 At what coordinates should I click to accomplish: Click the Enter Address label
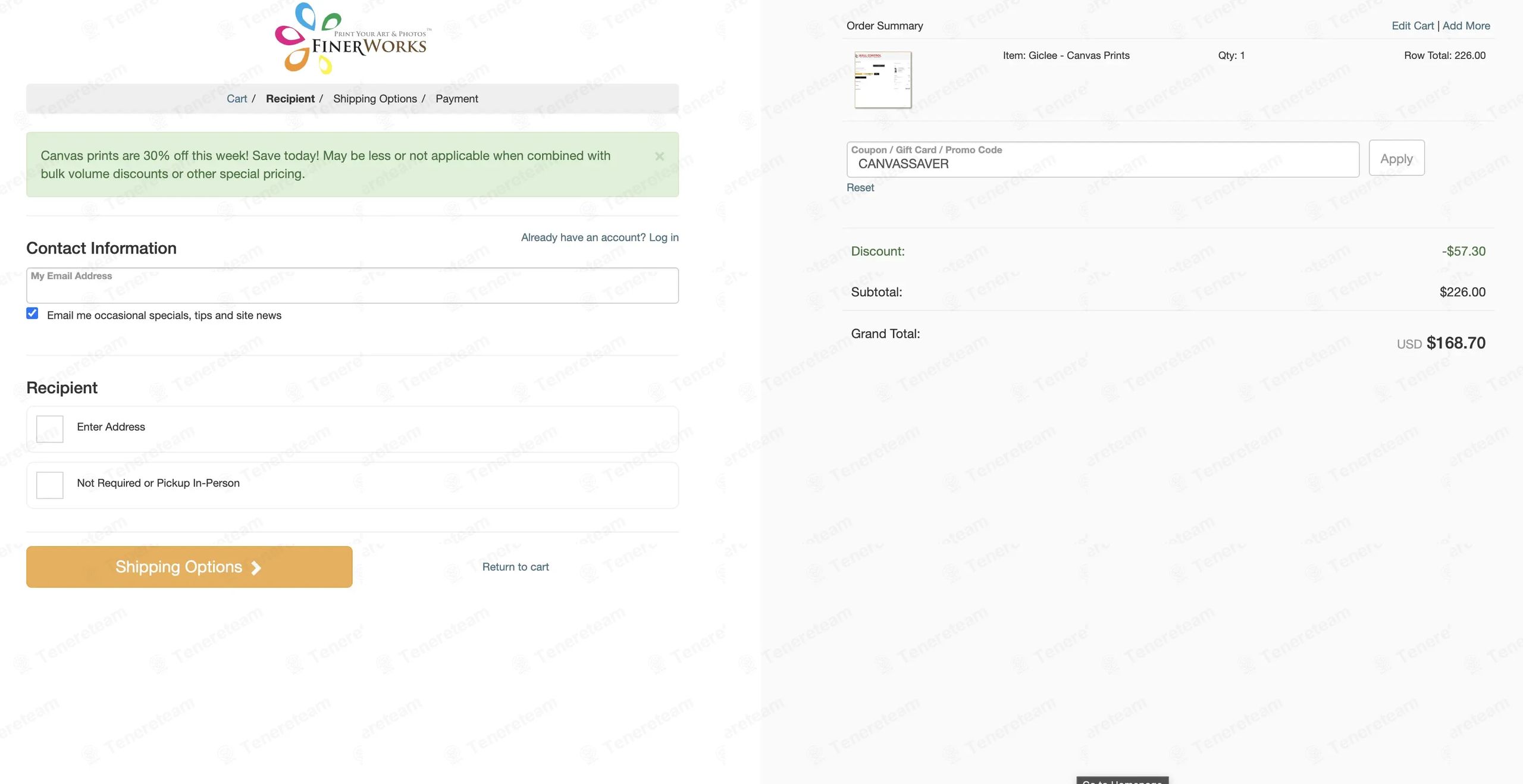click(x=111, y=427)
